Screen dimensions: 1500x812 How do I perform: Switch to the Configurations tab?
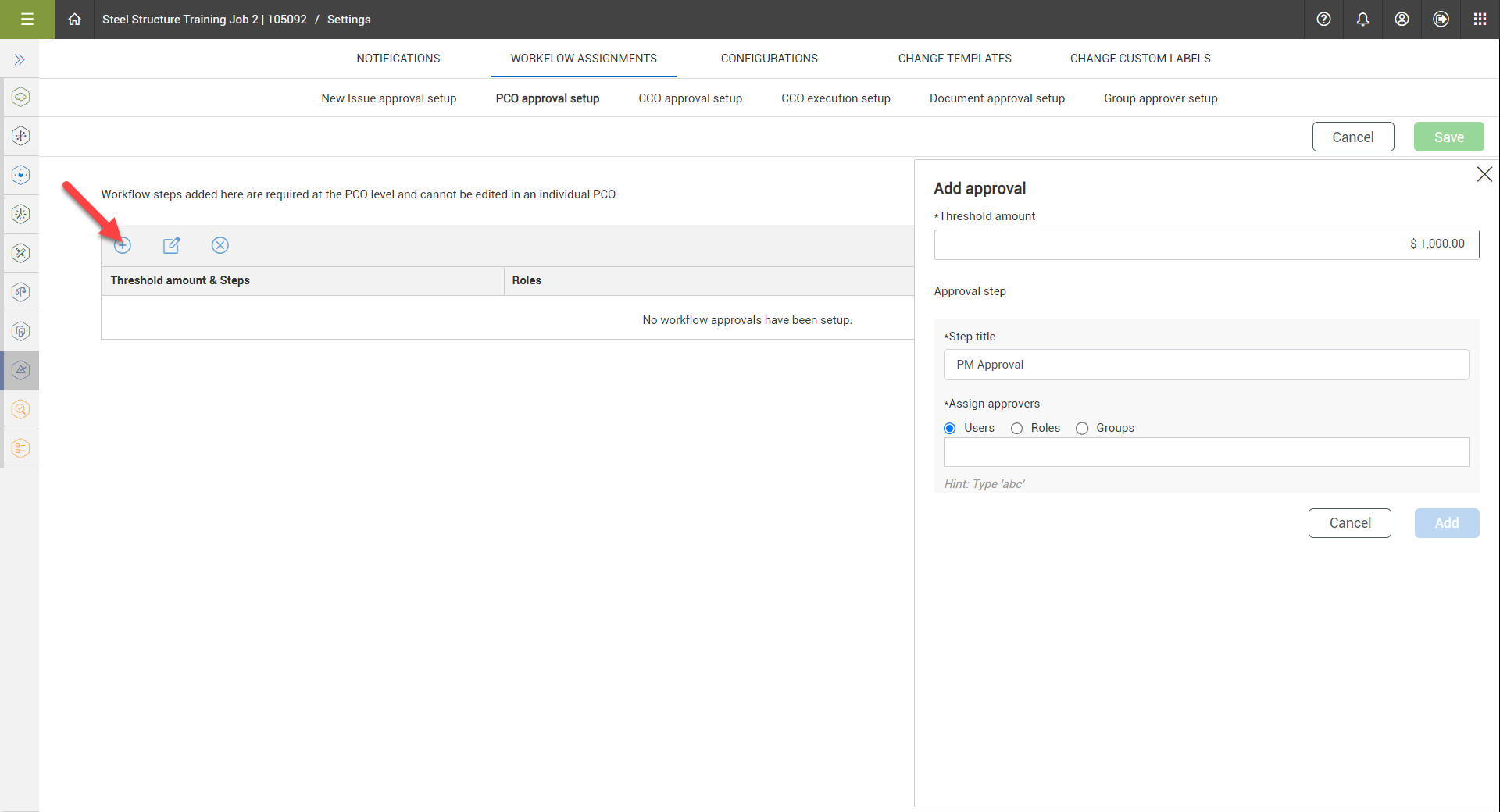coord(769,59)
